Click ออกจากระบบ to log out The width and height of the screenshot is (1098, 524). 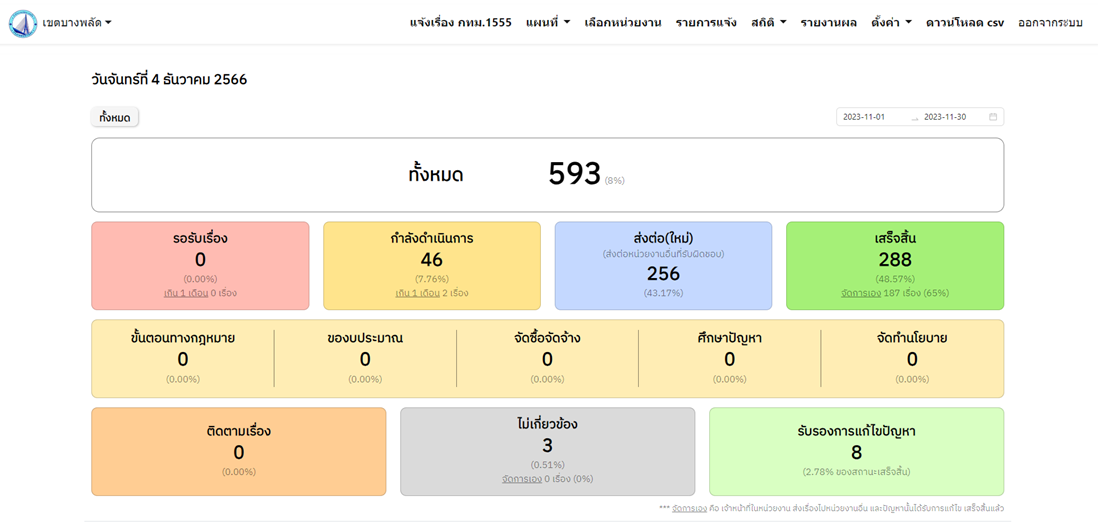1050,22
